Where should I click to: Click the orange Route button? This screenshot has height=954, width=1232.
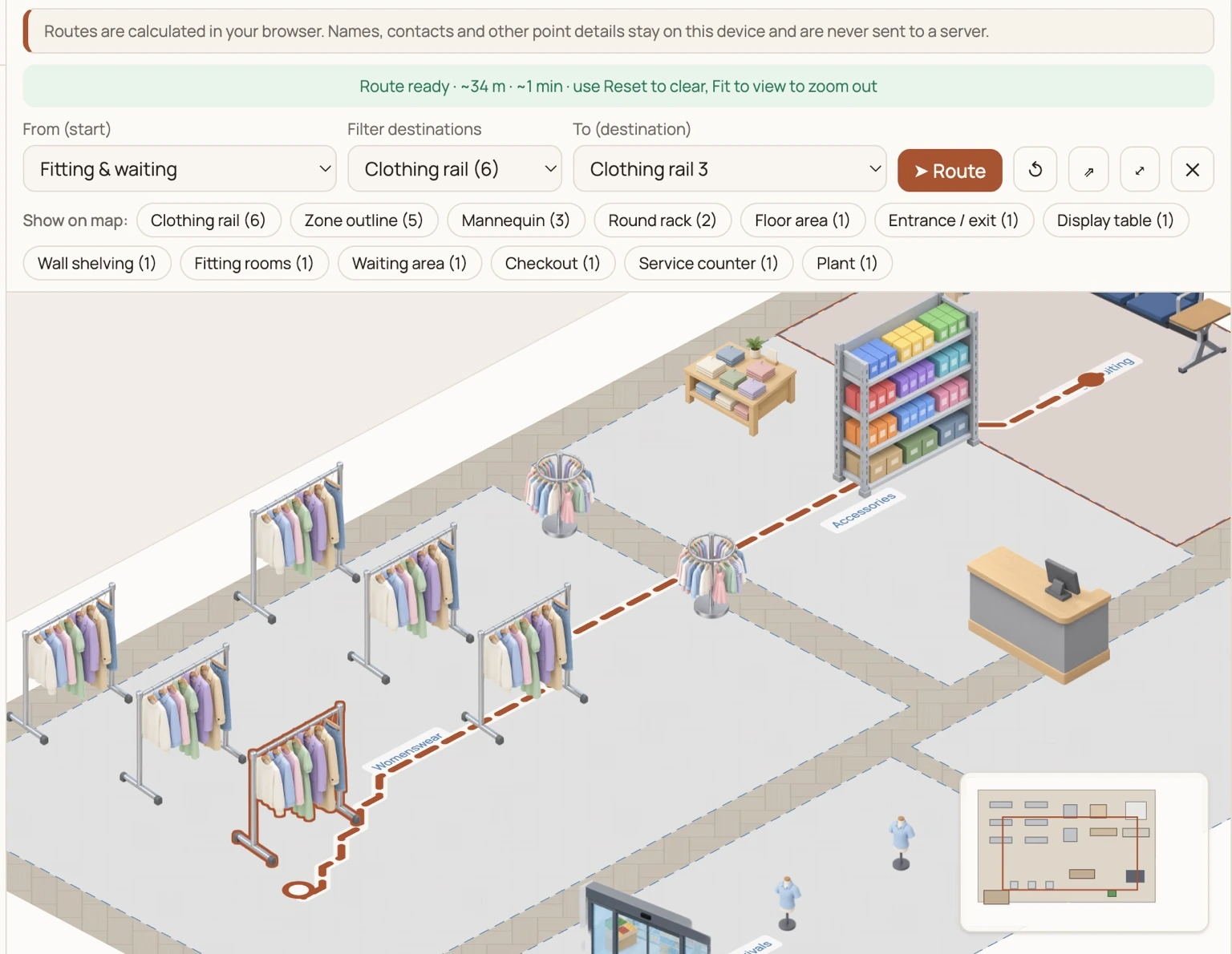(950, 171)
